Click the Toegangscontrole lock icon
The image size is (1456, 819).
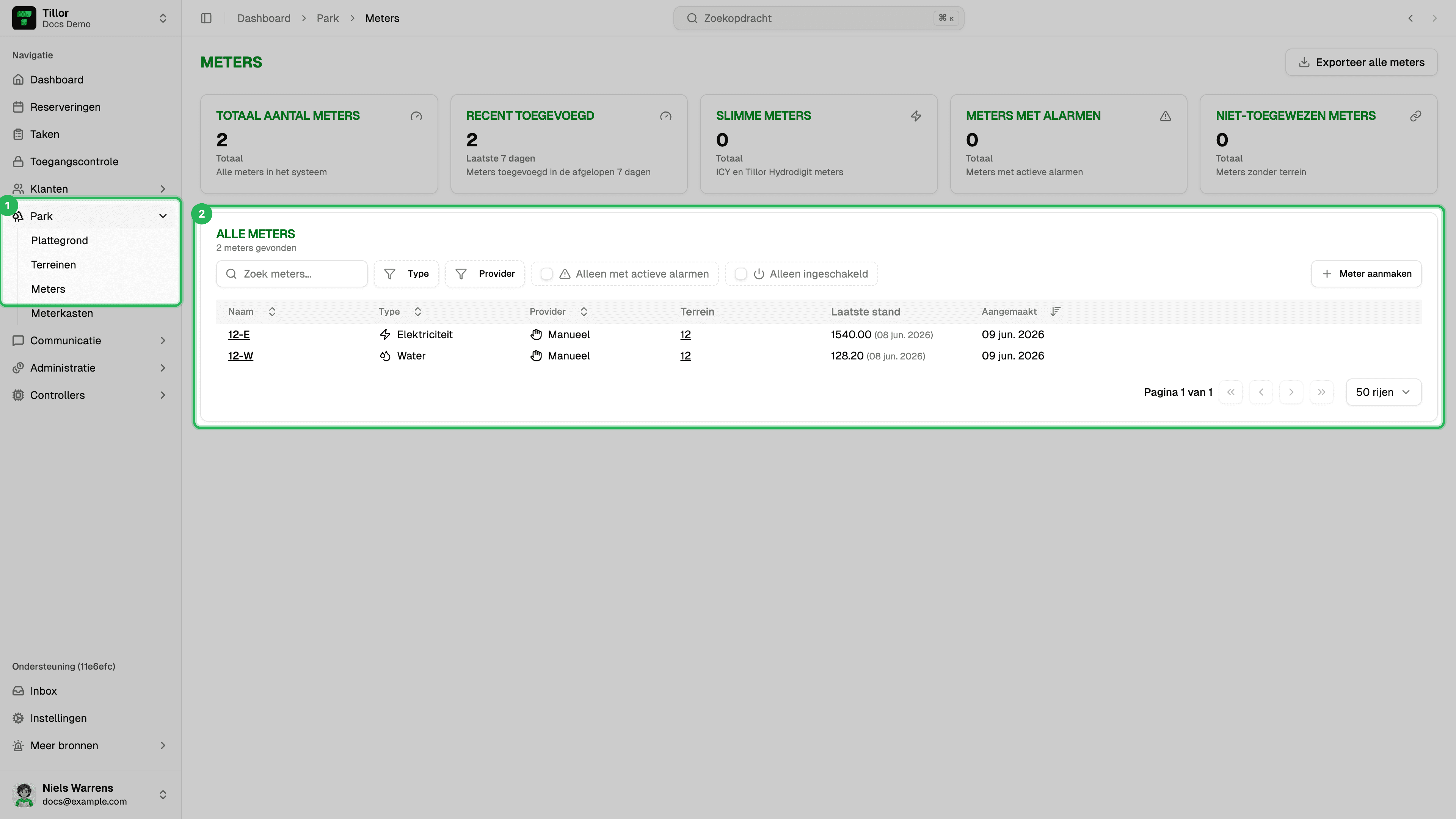point(18,162)
